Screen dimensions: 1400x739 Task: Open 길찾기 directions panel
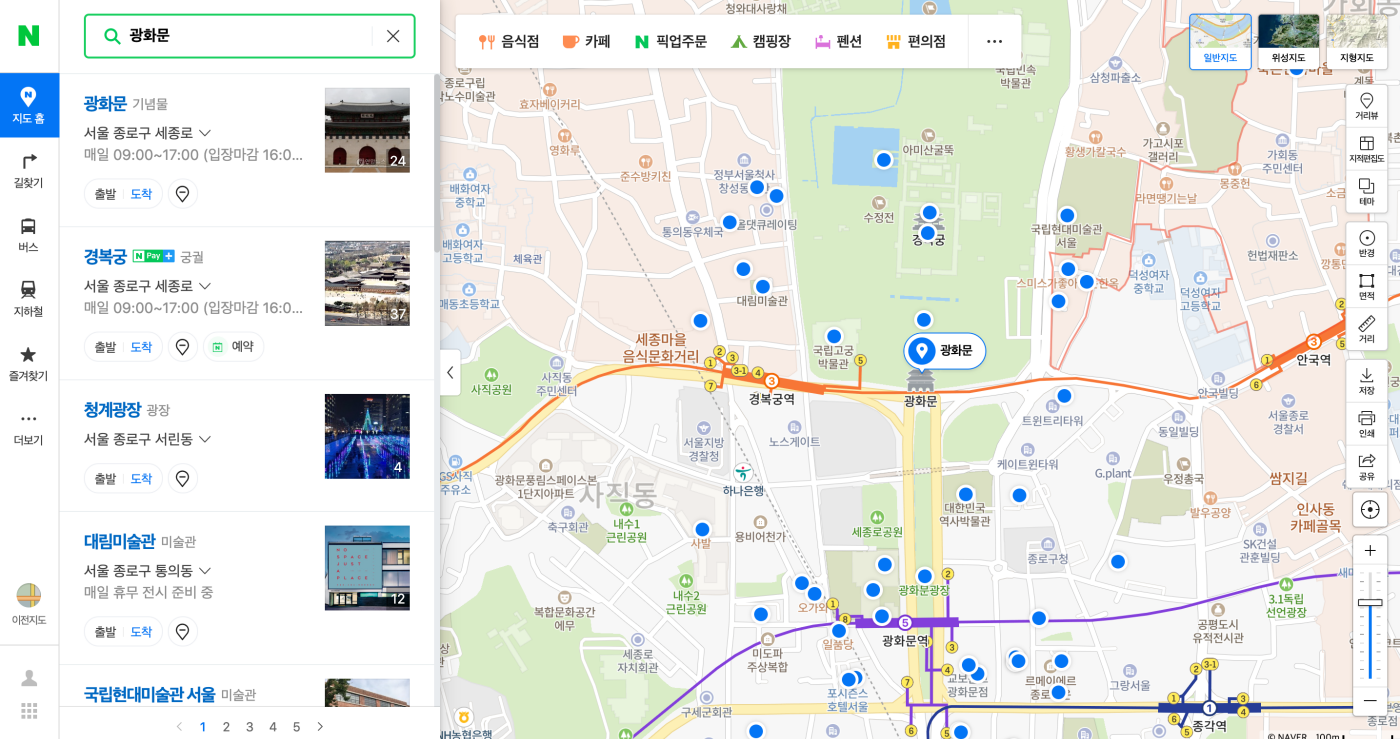tap(29, 169)
